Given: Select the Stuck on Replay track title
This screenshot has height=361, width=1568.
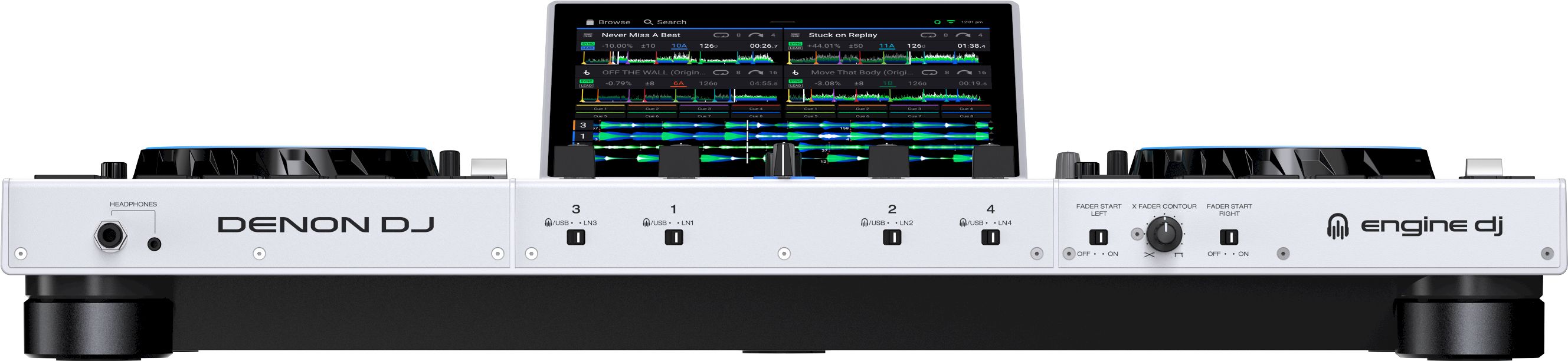Looking at the screenshot, I should click(x=843, y=35).
